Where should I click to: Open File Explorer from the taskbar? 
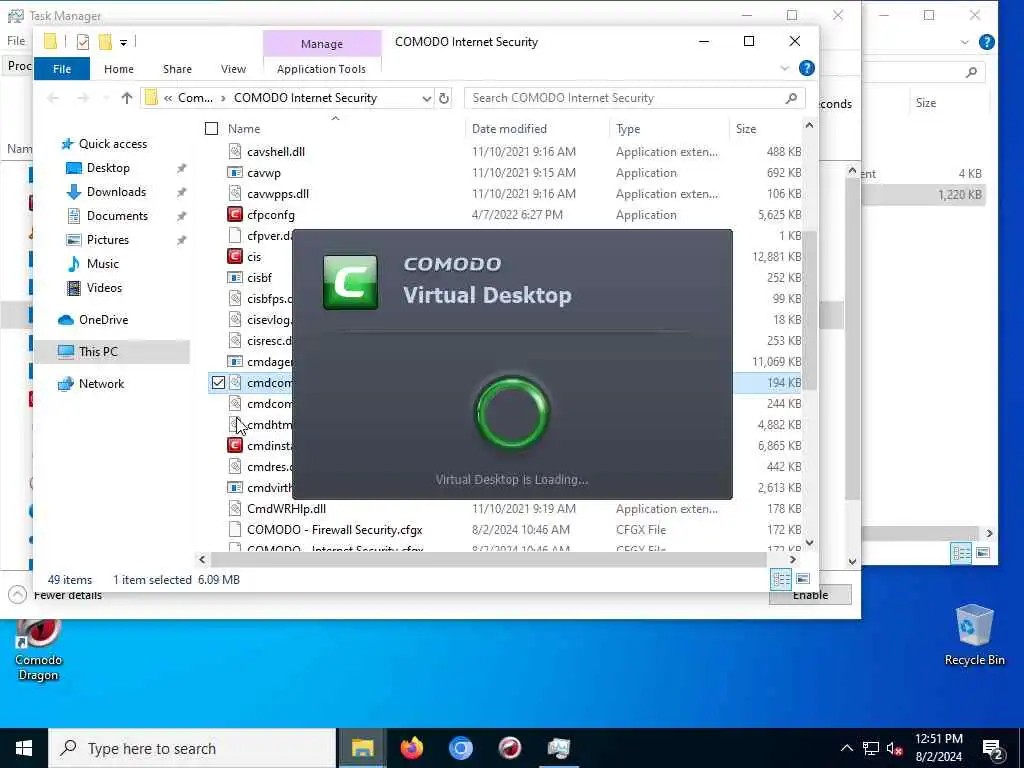362,748
